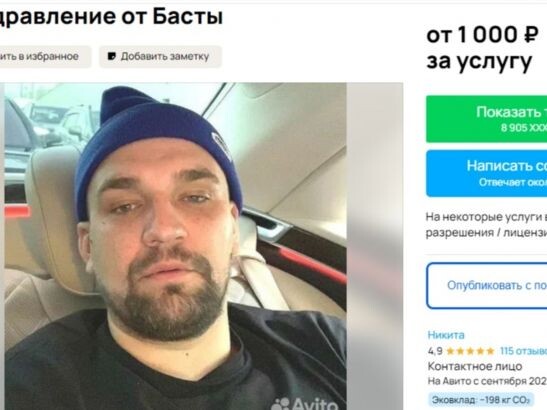Click the Avito watermark logo on photo
The width and height of the screenshot is (547, 410).
pos(305,404)
